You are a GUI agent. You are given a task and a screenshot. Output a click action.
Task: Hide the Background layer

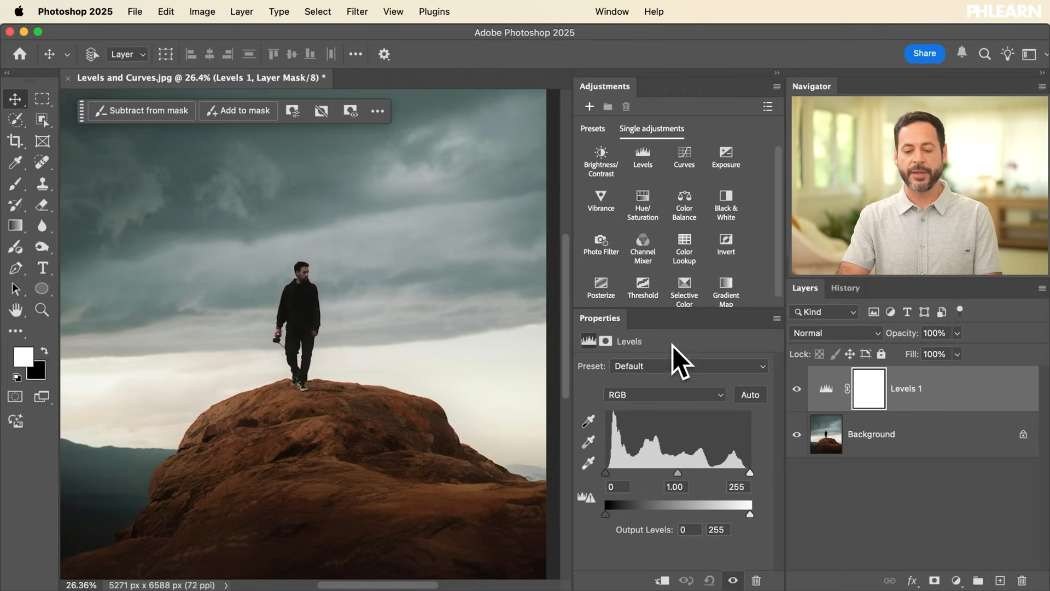[796, 434]
